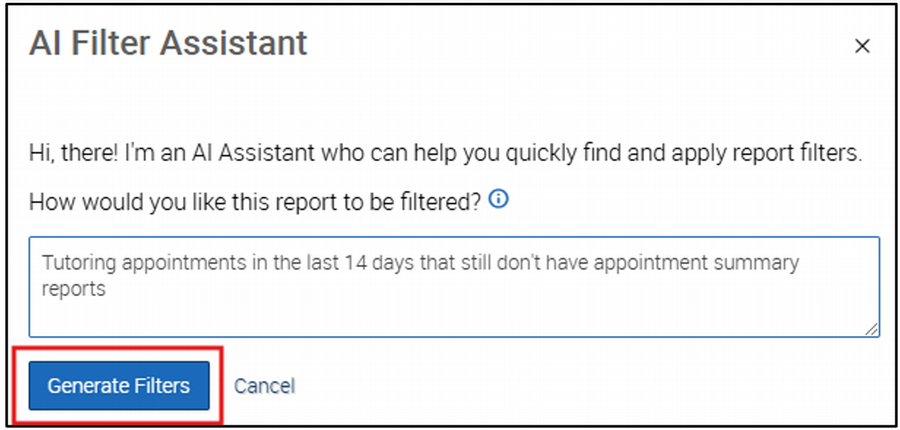Close the AI Filter Assistant dialog
The height and width of the screenshot is (430, 900).
[x=862, y=47]
